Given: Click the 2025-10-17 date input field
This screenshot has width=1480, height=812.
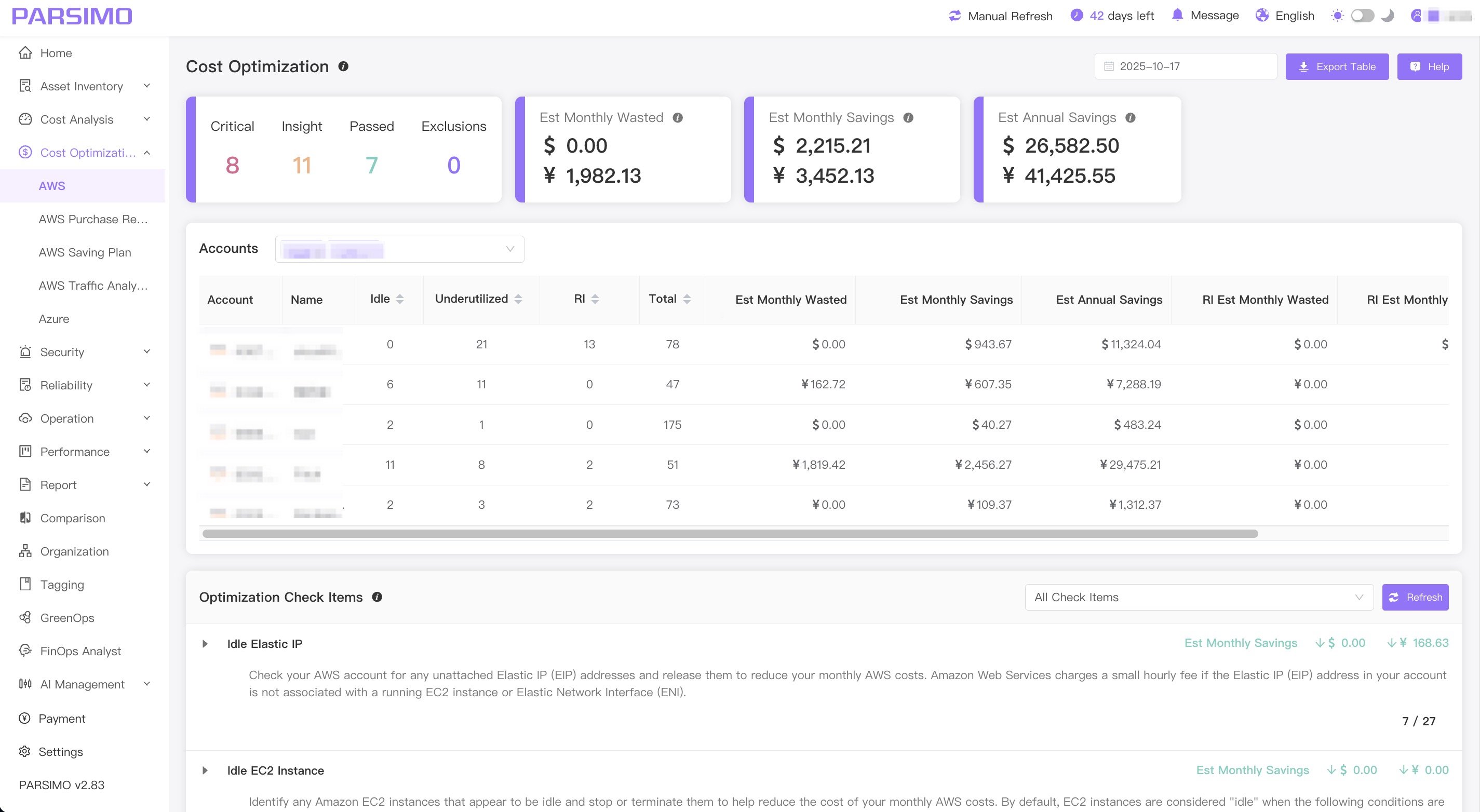Looking at the screenshot, I should click(1185, 66).
